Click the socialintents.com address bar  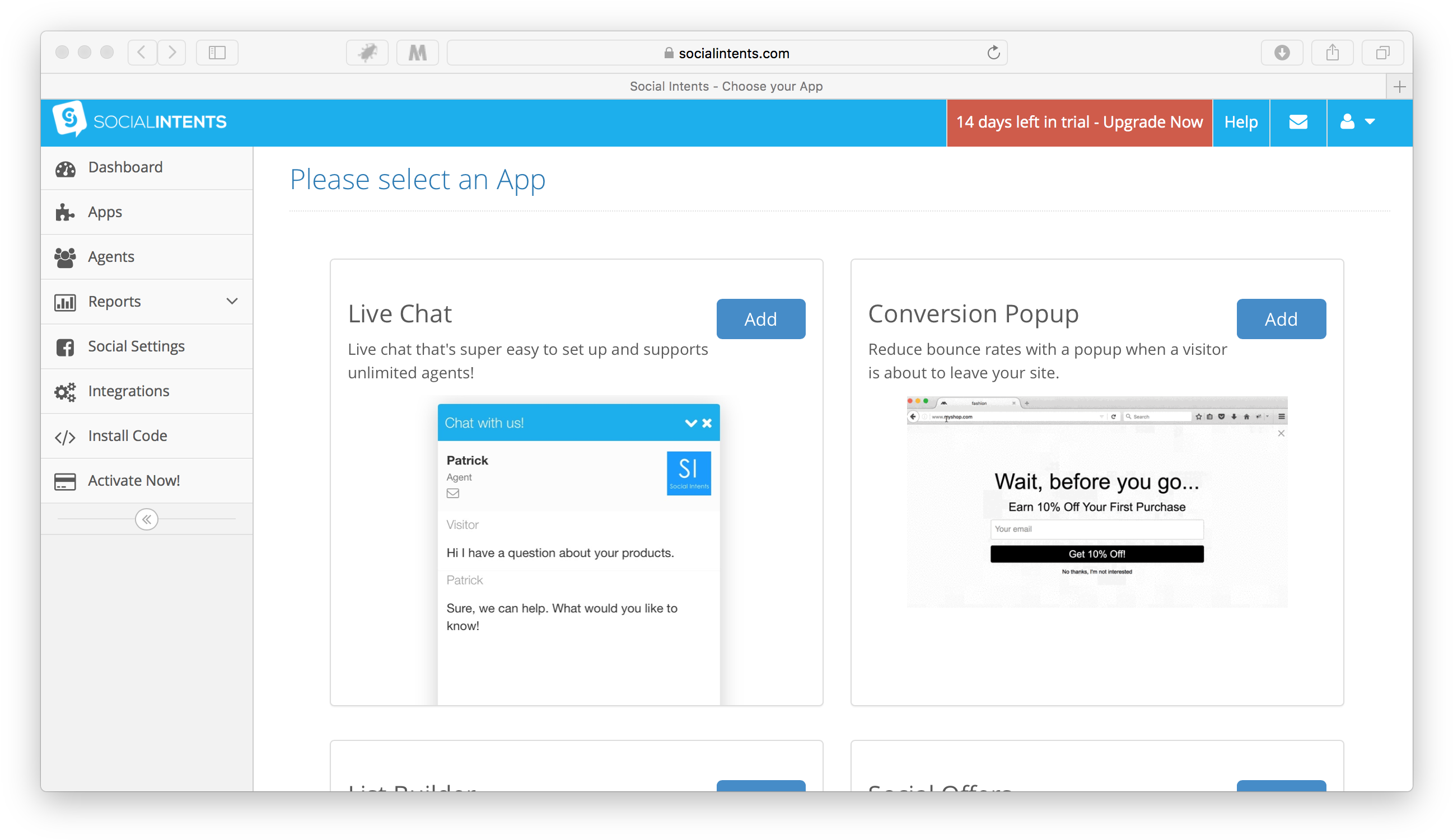[x=727, y=53]
